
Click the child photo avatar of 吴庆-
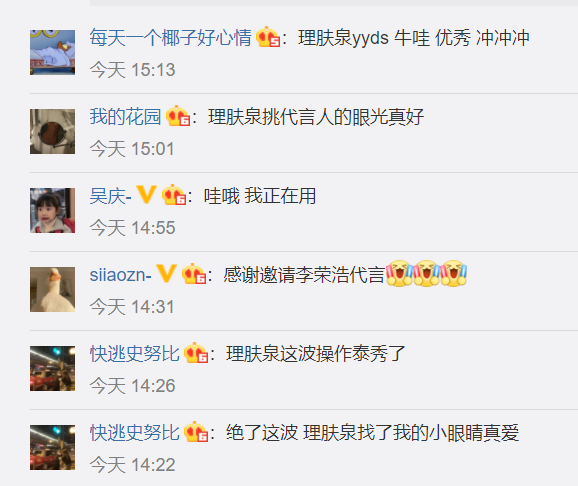tap(52, 210)
